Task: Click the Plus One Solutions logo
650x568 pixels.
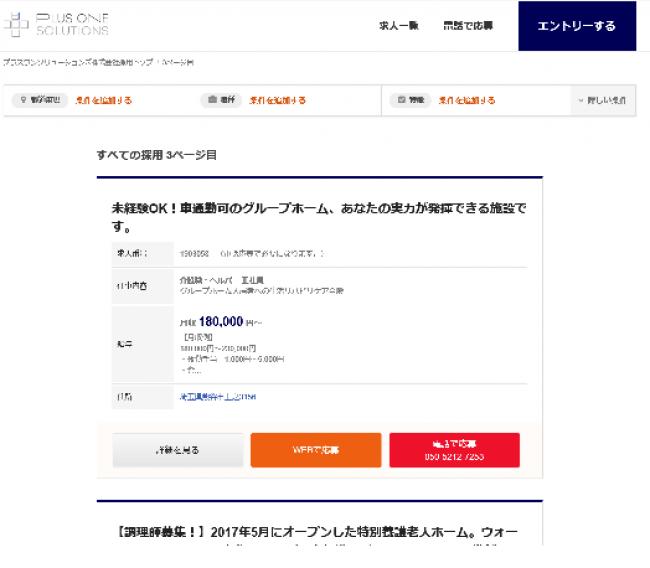Action: click(x=56, y=24)
